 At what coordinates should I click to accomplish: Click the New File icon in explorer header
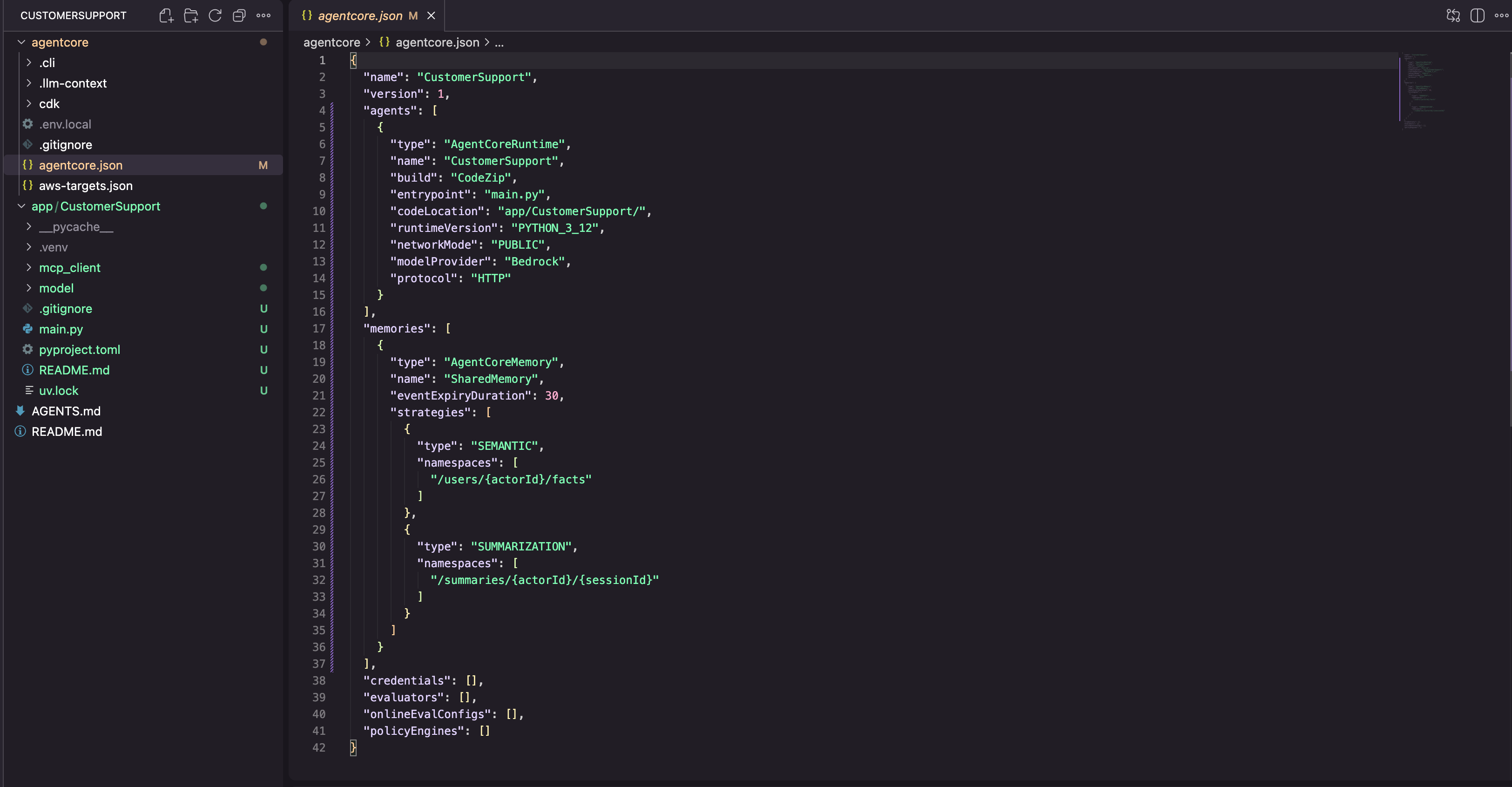point(166,16)
